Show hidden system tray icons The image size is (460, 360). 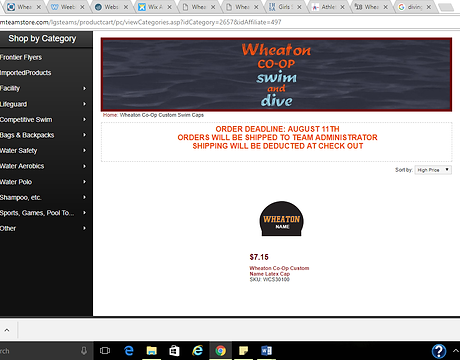(456, 351)
